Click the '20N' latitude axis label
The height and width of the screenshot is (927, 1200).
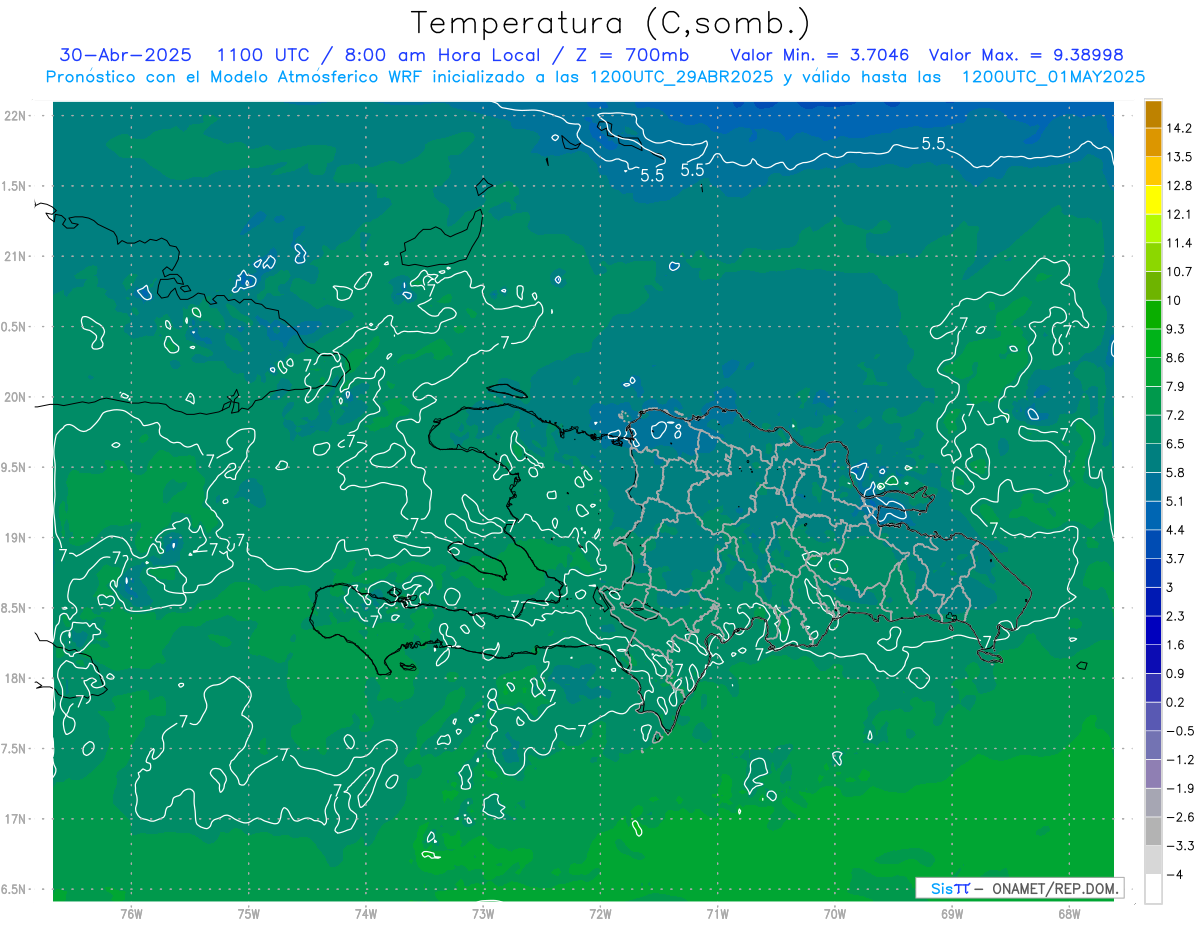(15, 397)
